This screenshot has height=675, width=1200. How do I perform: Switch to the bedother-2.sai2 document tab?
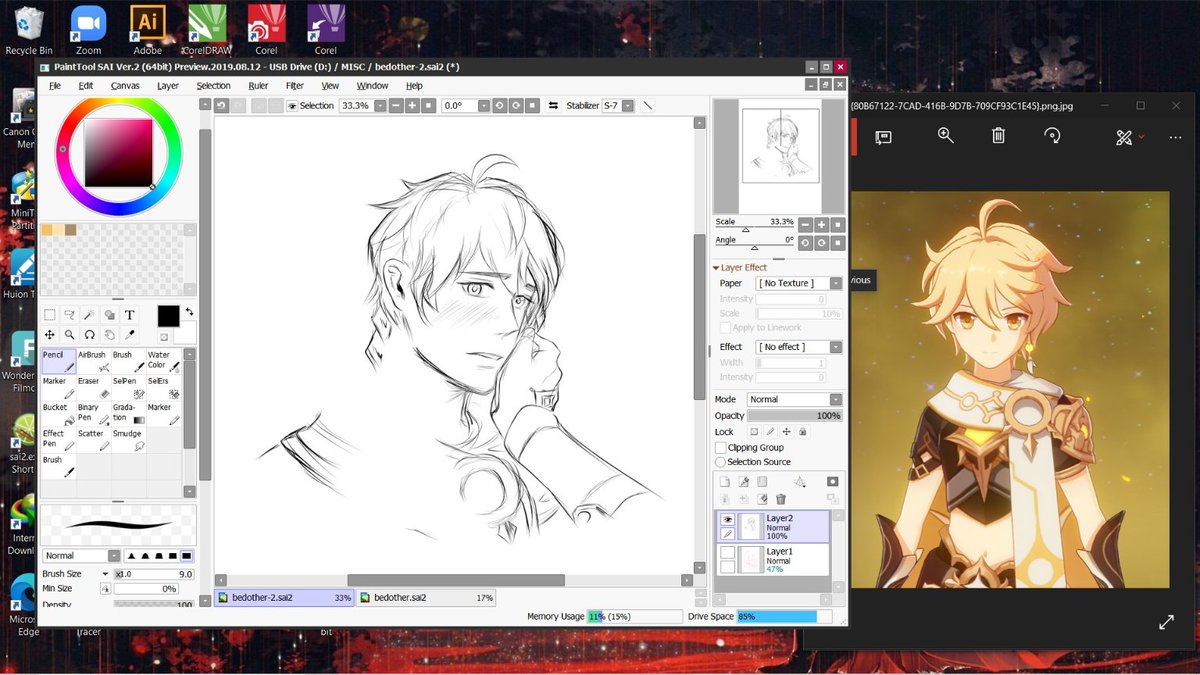tap(284, 597)
